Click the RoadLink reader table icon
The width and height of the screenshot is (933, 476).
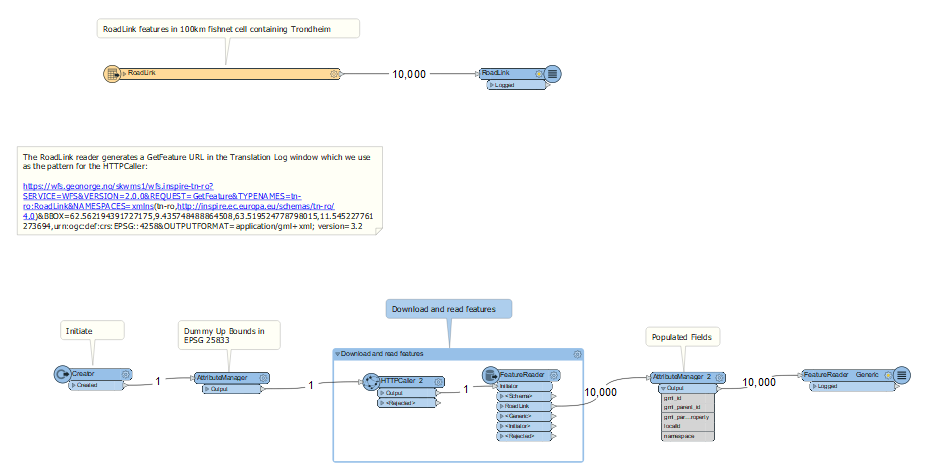[x=112, y=74]
